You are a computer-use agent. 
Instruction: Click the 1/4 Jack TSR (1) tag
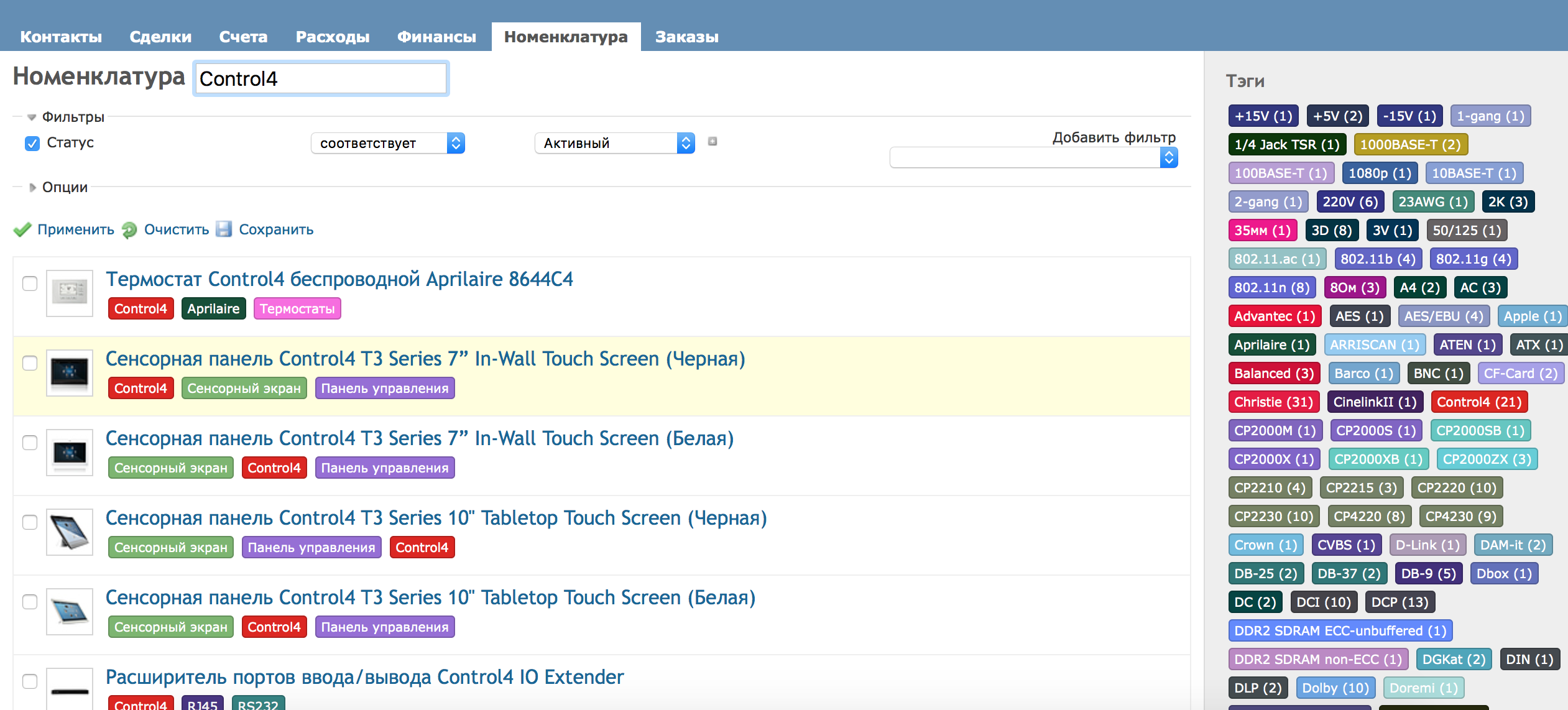coord(1287,145)
